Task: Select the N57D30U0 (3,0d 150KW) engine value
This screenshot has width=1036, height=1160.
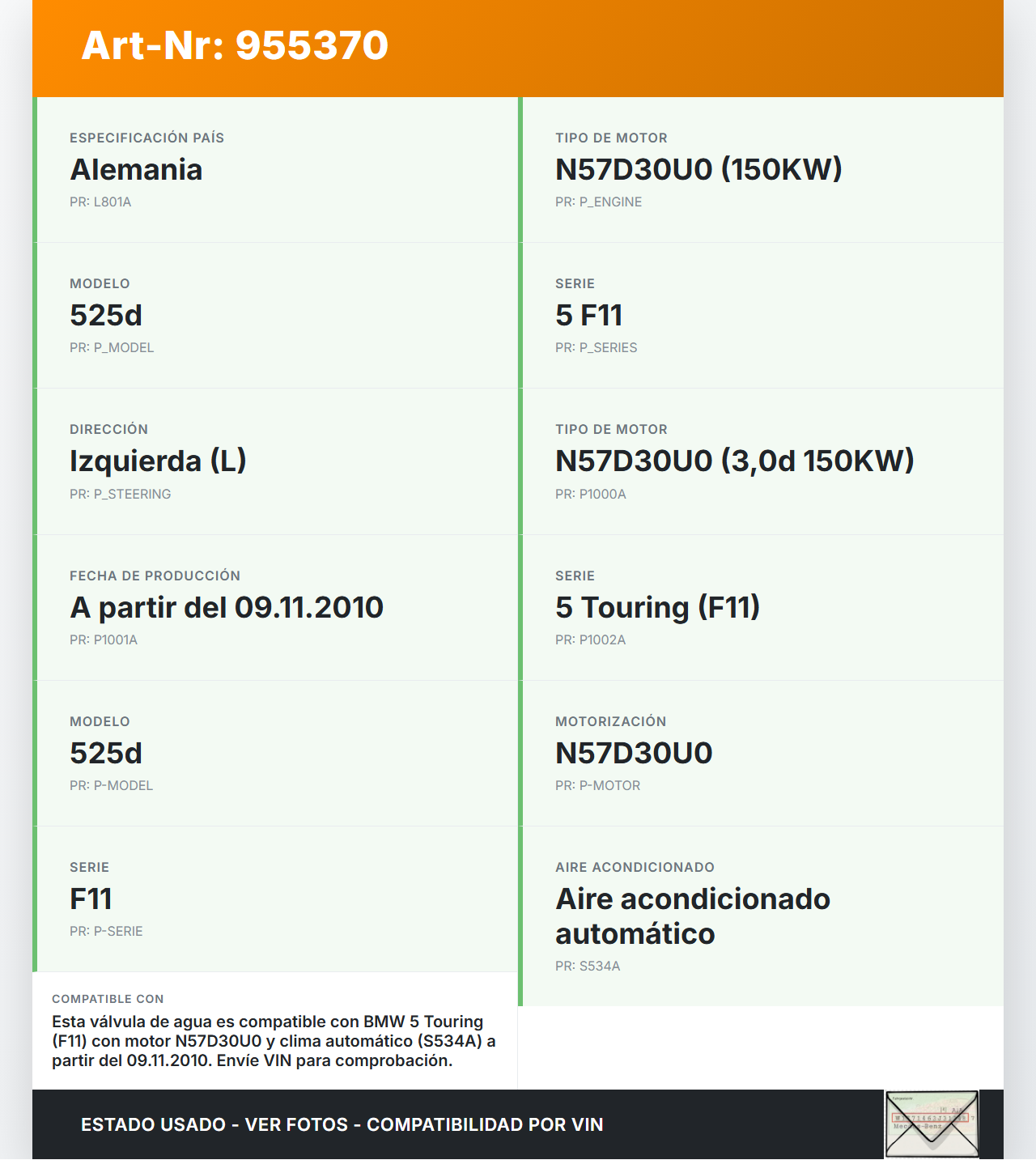Action: [734, 461]
